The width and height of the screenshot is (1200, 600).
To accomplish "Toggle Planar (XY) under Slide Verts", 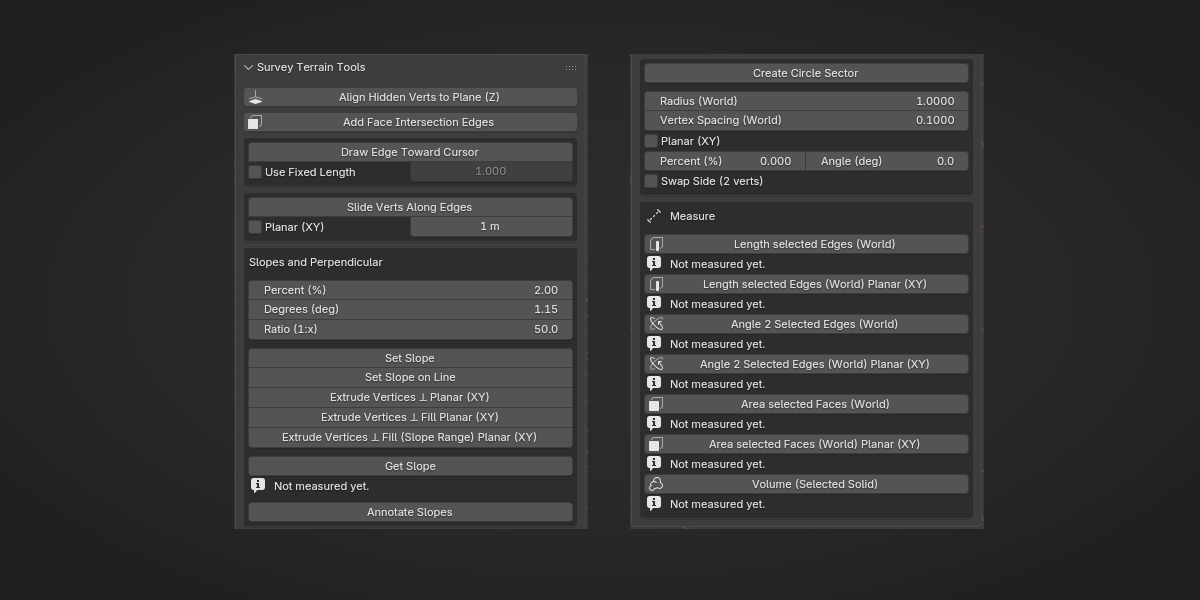I will [x=255, y=227].
